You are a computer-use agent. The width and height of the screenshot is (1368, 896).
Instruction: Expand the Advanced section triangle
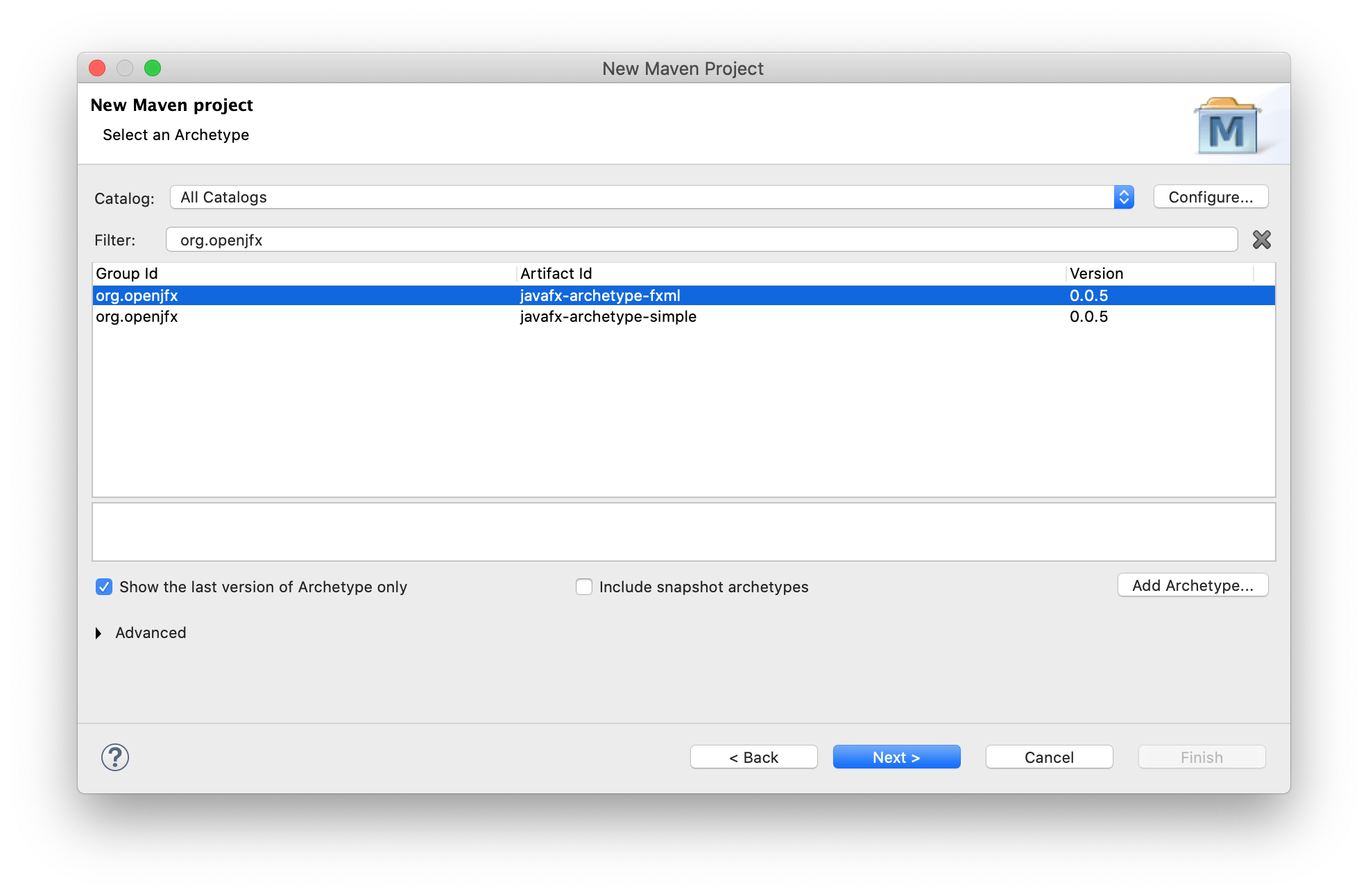click(x=99, y=633)
